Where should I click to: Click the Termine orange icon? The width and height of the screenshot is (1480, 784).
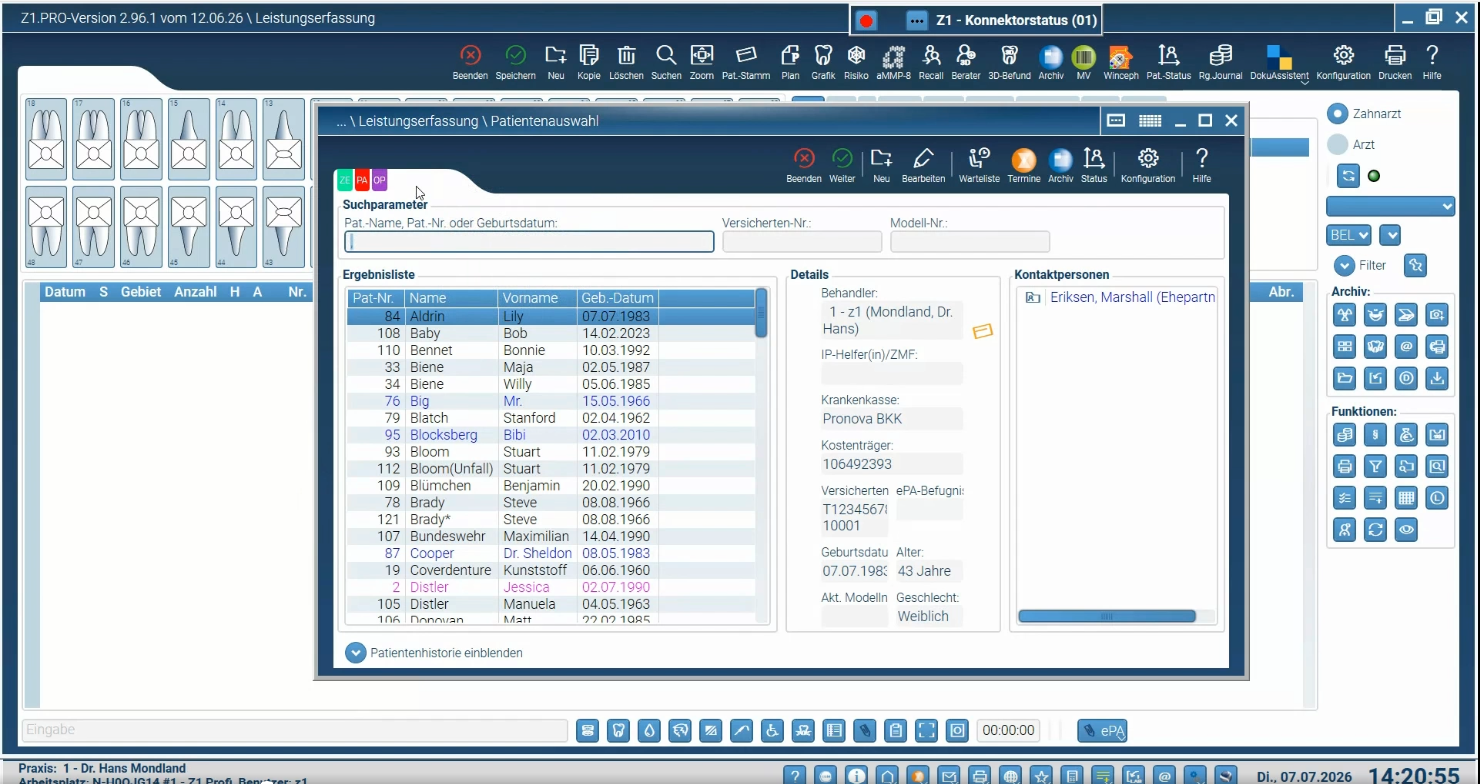tap(1023, 164)
